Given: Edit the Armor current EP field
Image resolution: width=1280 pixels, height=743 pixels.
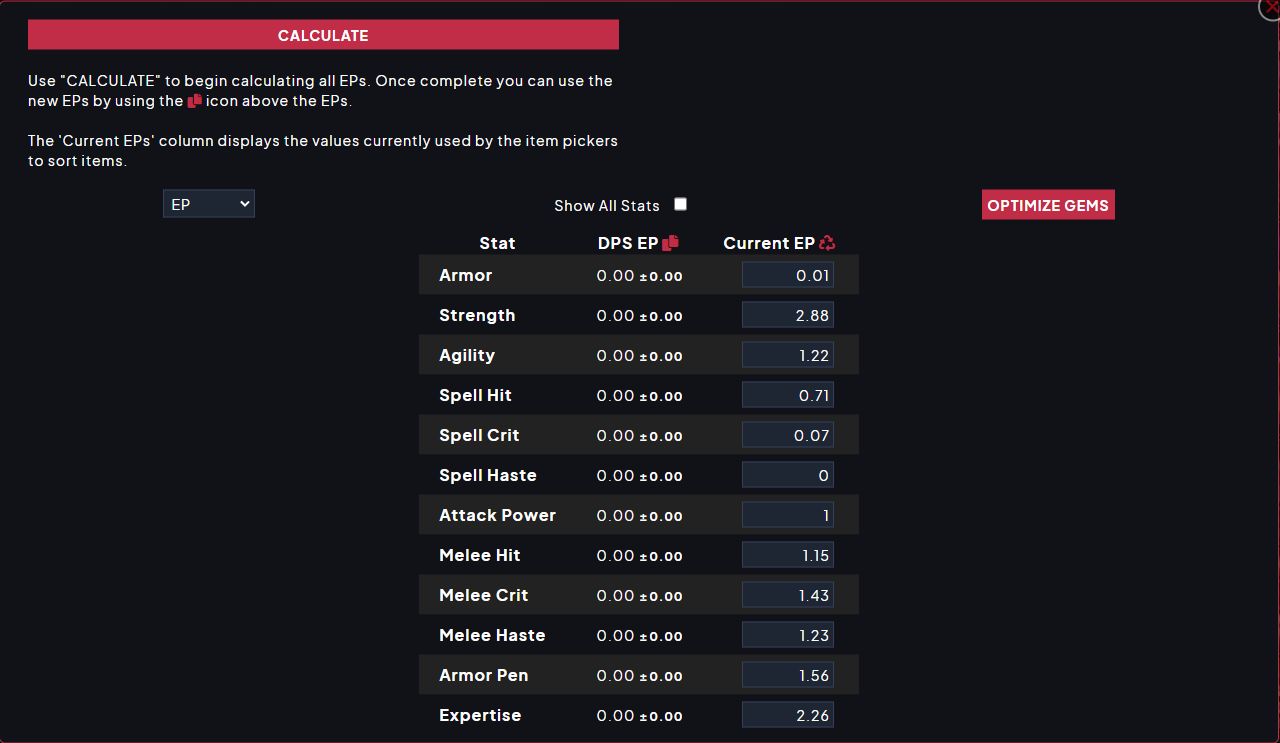Looking at the screenshot, I should coord(788,275).
